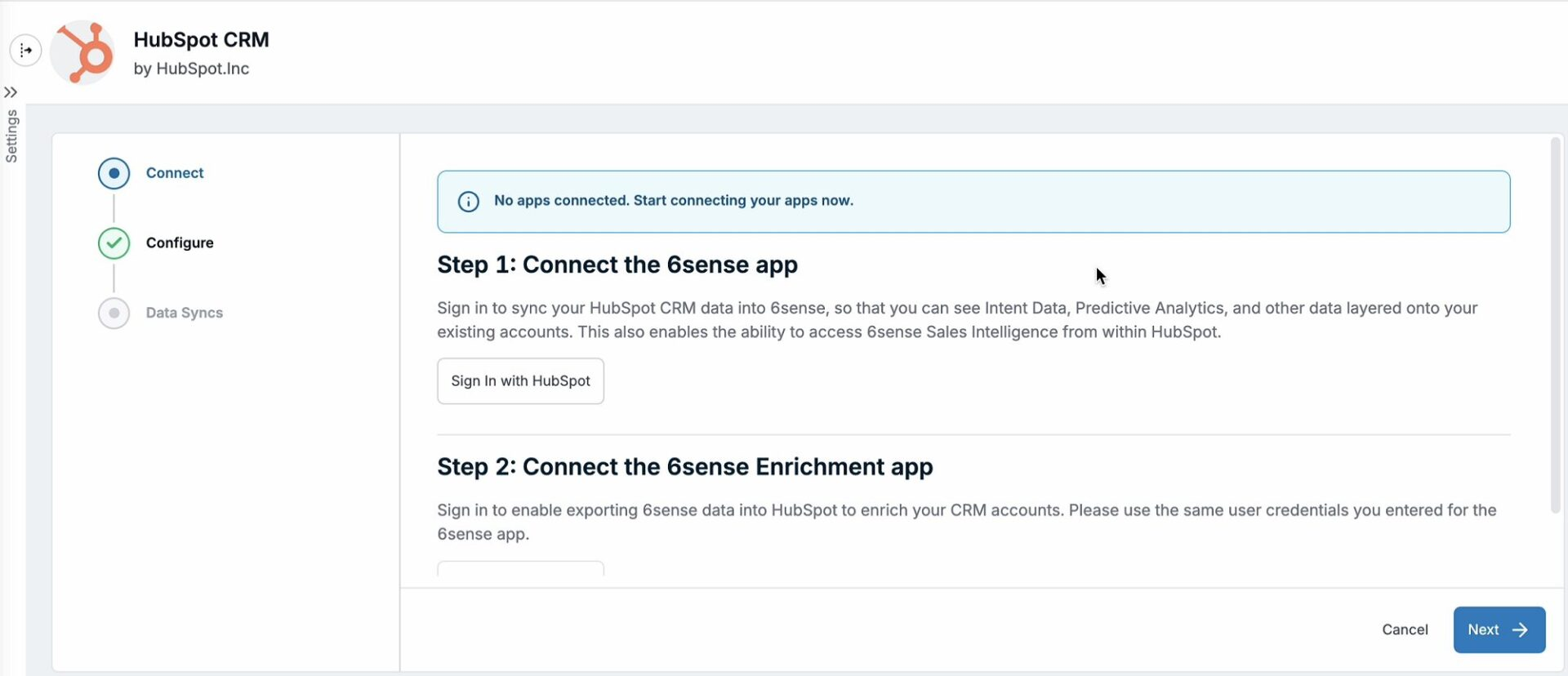This screenshot has height=676, width=1568.
Task: Click the Step 2 description paragraph
Action: pyautogui.click(x=967, y=522)
